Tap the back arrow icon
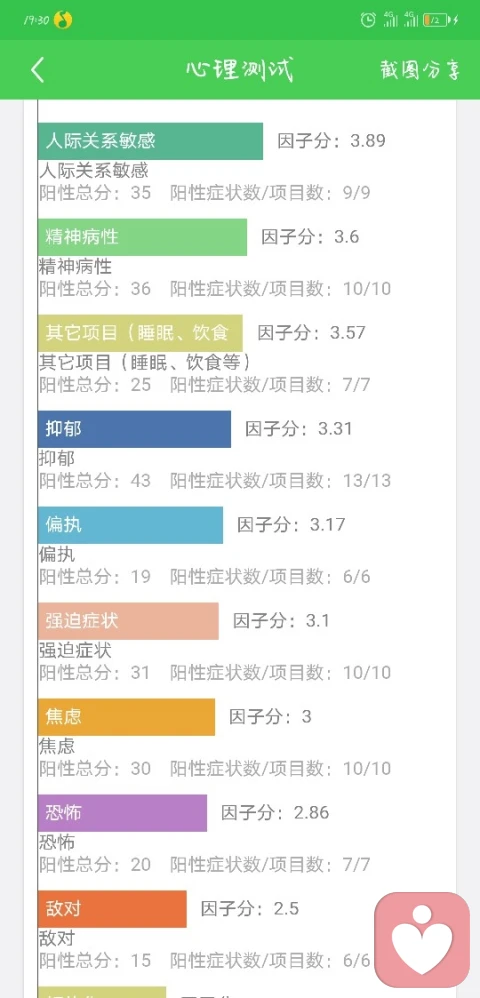480x998 pixels. tap(38, 70)
